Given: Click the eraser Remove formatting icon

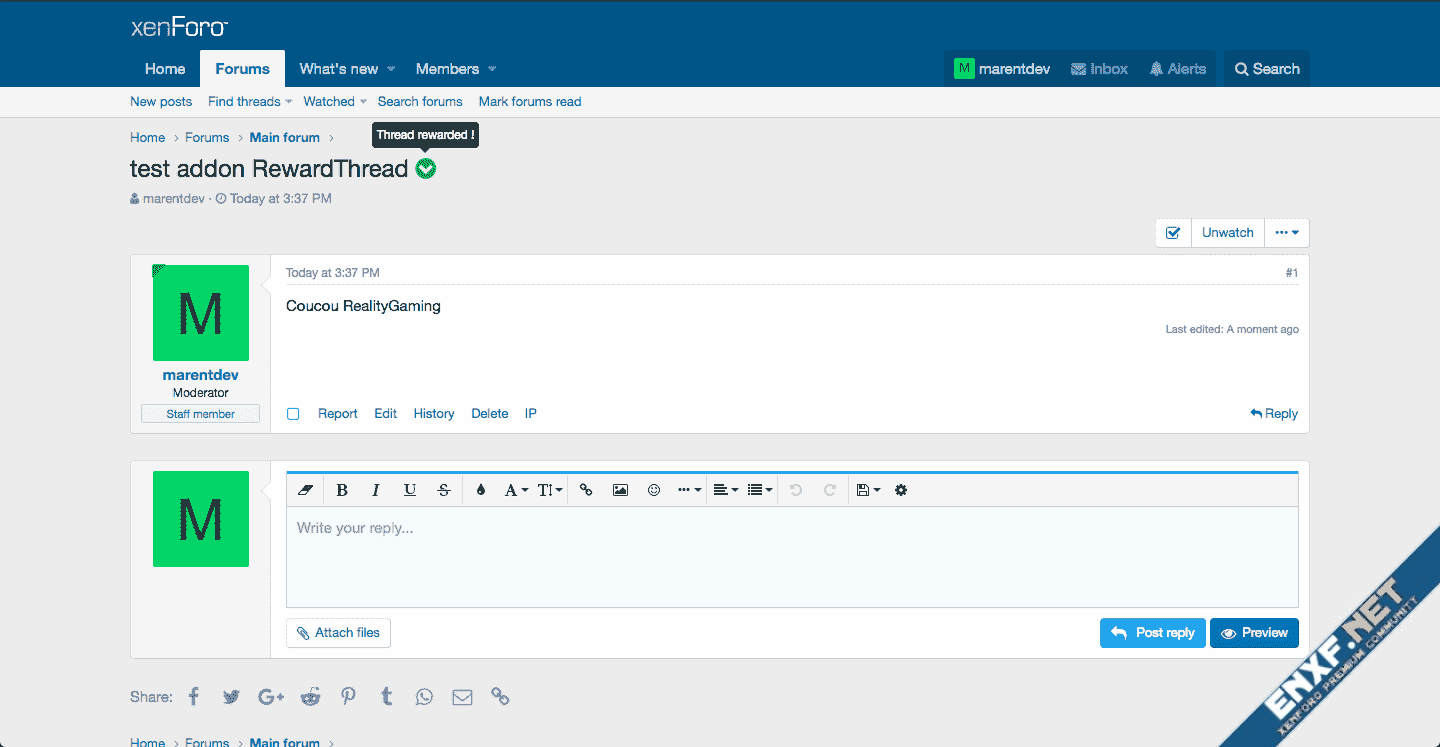Looking at the screenshot, I should [x=306, y=490].
